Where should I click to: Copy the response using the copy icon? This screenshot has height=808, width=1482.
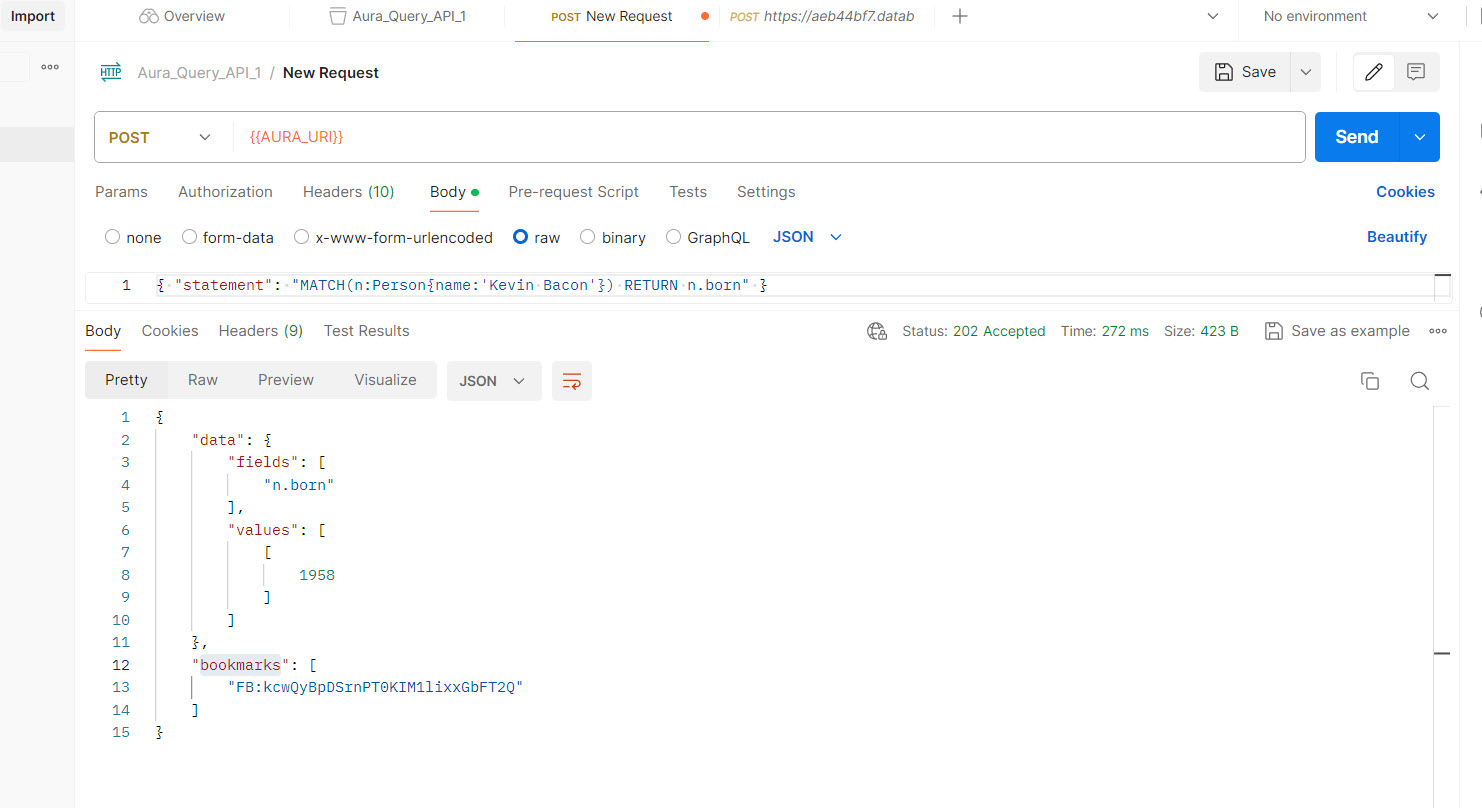click(x=1370, y=380)
